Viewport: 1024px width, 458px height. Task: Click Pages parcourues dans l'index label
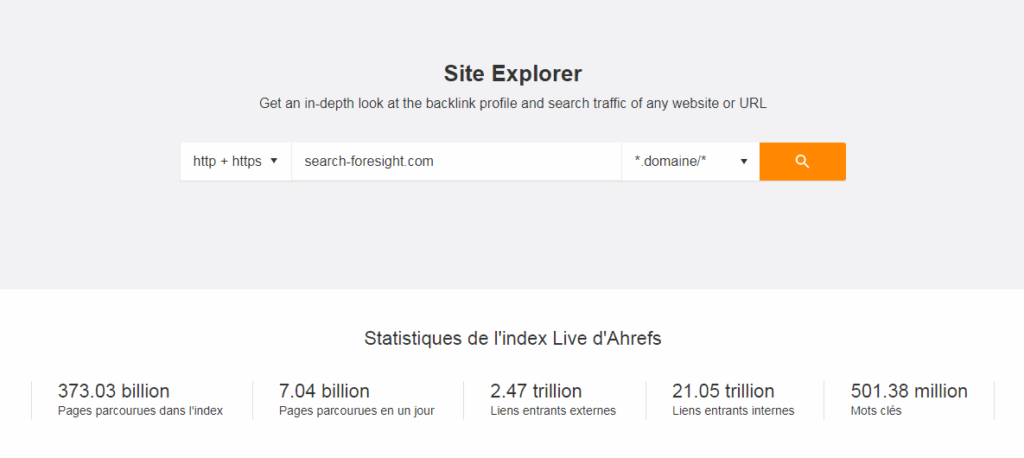pos(140,411)
